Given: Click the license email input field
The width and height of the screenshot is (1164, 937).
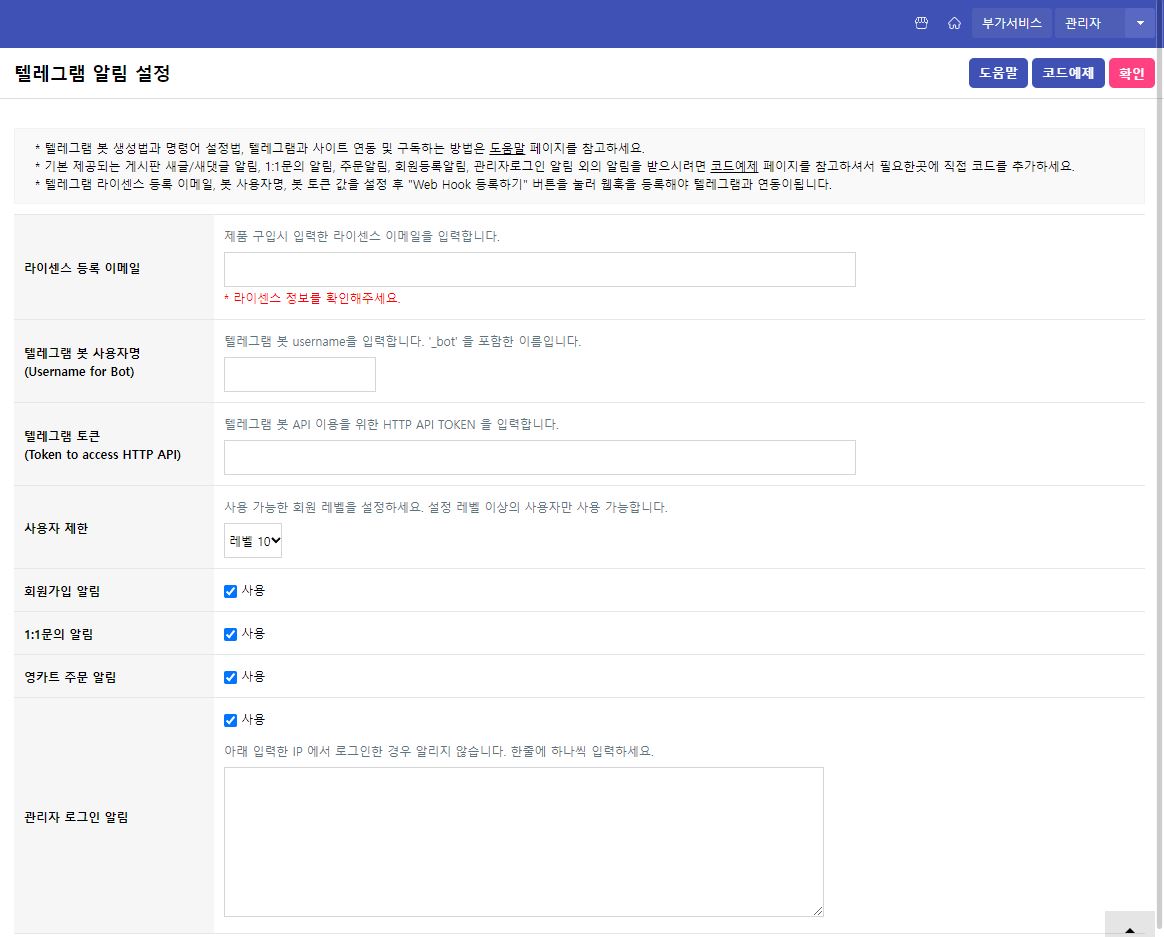Looking at the screenshot, I should (540, 269).
